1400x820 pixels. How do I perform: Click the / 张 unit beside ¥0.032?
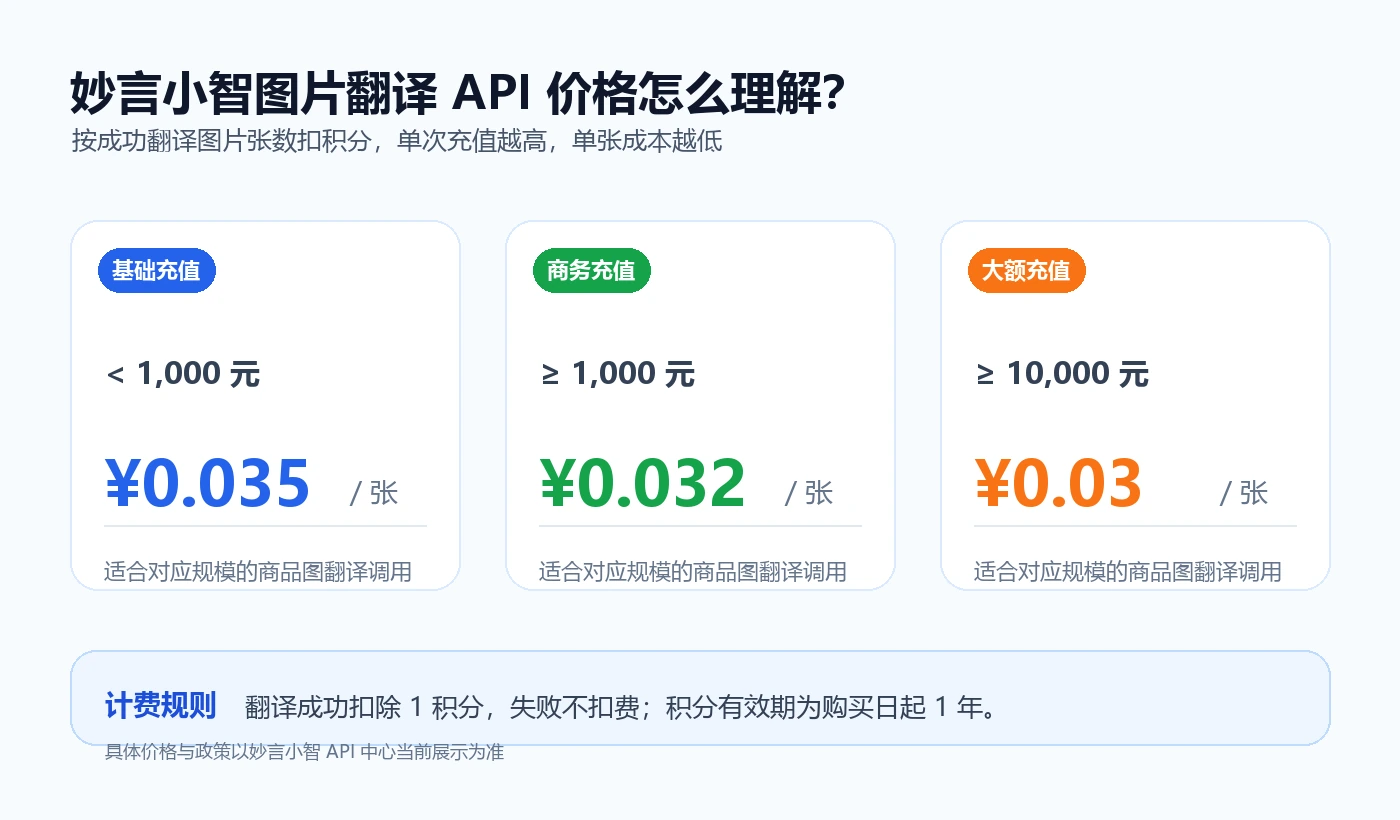[x=809, y=493]
